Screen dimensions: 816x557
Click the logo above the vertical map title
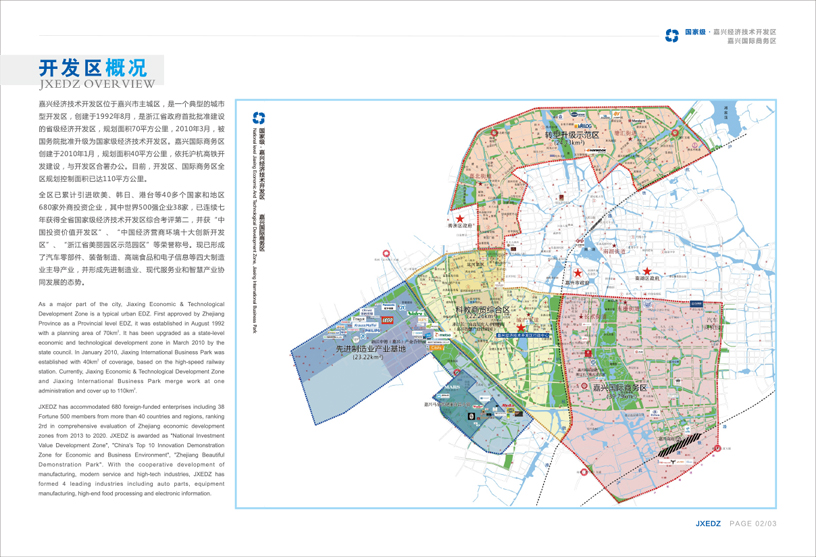260,118
